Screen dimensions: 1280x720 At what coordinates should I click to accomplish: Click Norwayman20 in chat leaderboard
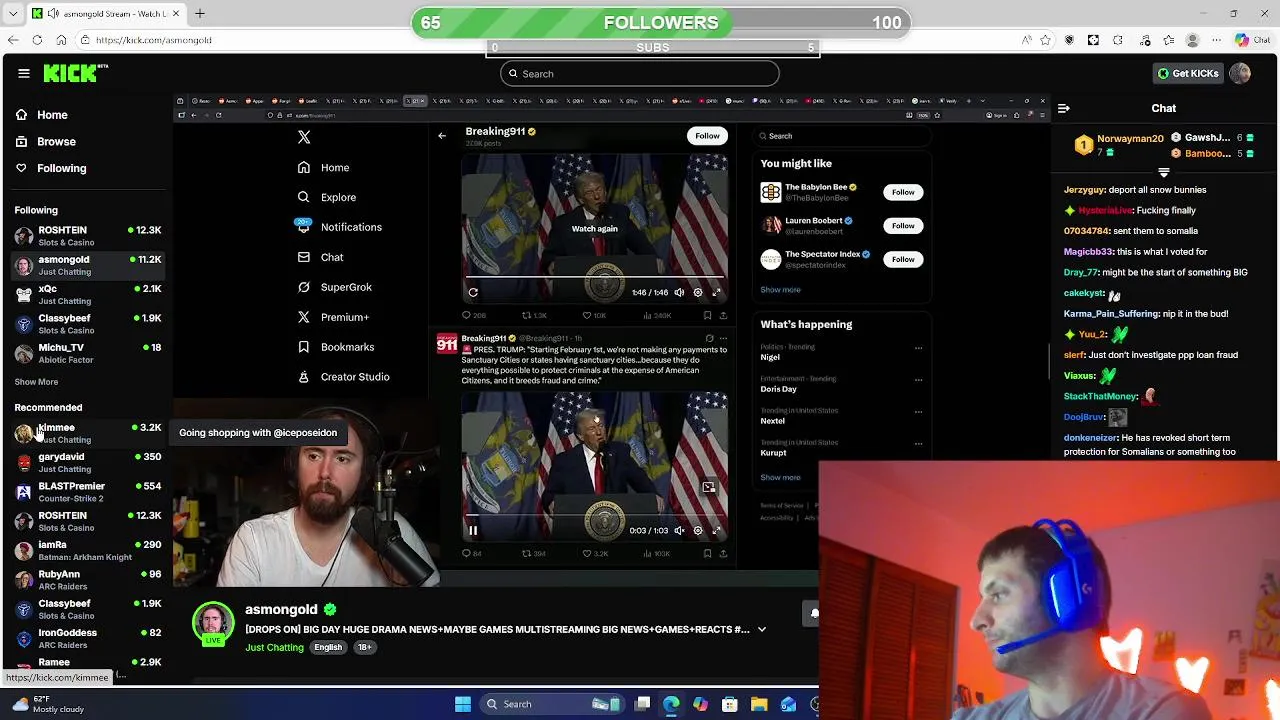[1130, 139]
